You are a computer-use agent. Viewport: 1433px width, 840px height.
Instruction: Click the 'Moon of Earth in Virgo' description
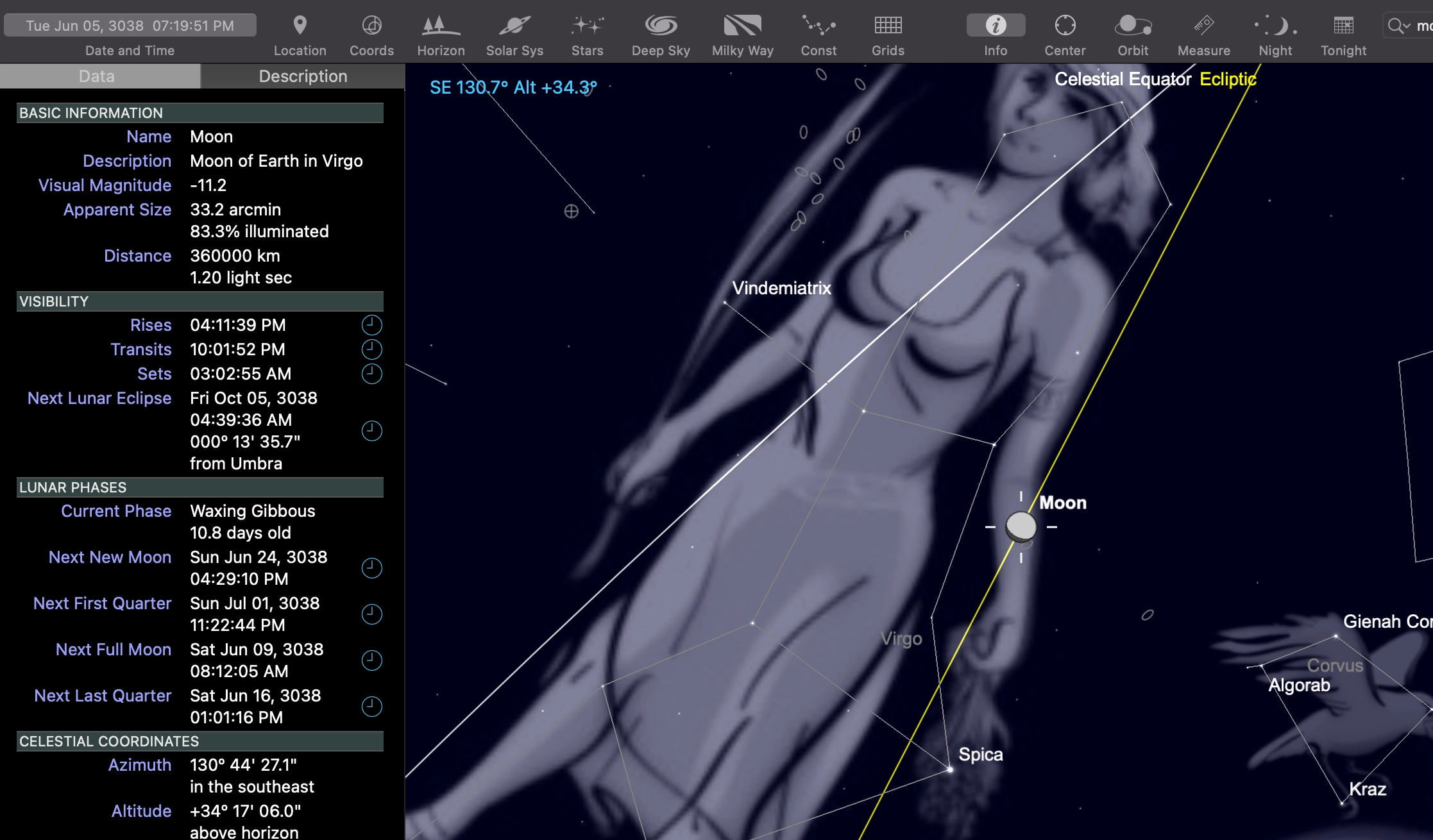[276, 161]
